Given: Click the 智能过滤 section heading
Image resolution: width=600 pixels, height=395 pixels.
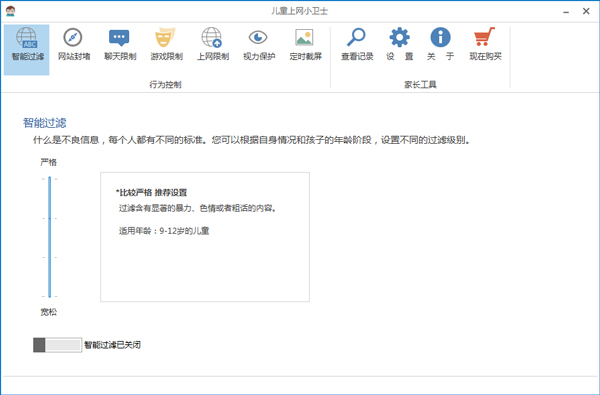Looking at the screenshot, I should [44, 123].
